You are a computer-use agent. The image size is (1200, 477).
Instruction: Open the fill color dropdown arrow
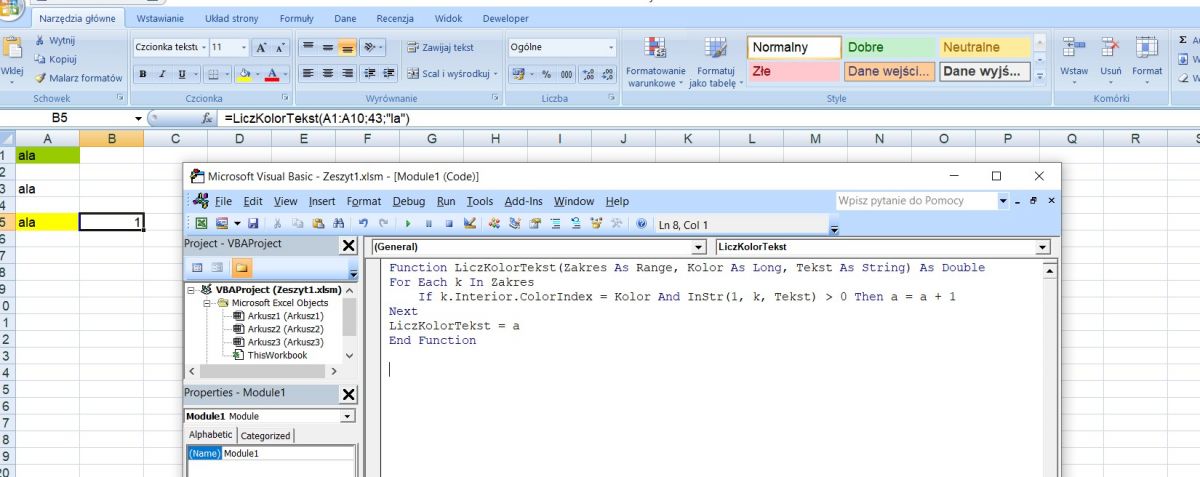point(258,74)
